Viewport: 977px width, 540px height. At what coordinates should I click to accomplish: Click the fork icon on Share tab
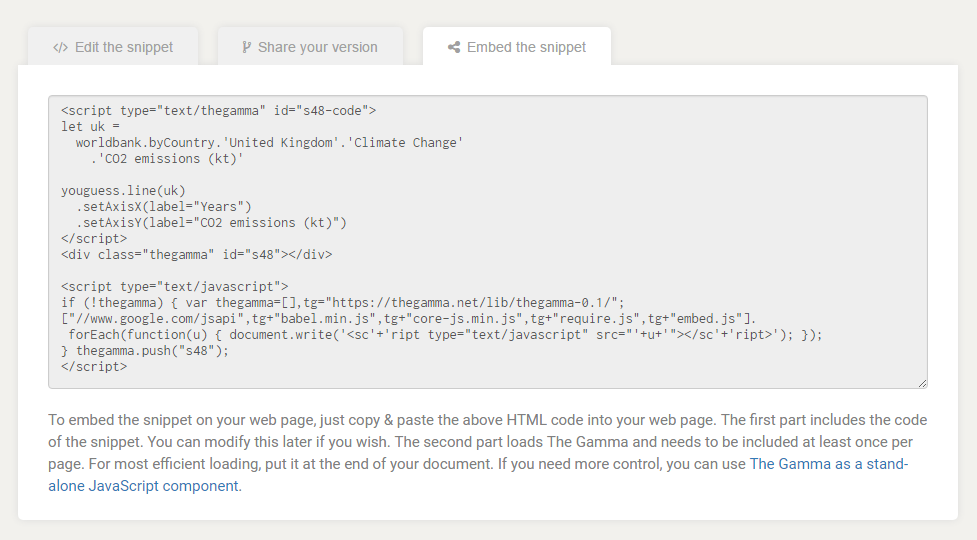pyautogui.click(x=247, y=47)
